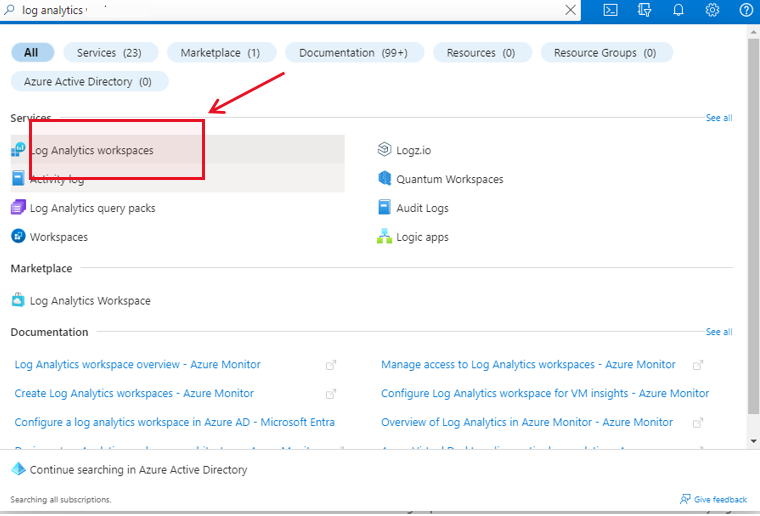
Task: Click external link icon beside Manage access doc
Action: pos(697,365)
